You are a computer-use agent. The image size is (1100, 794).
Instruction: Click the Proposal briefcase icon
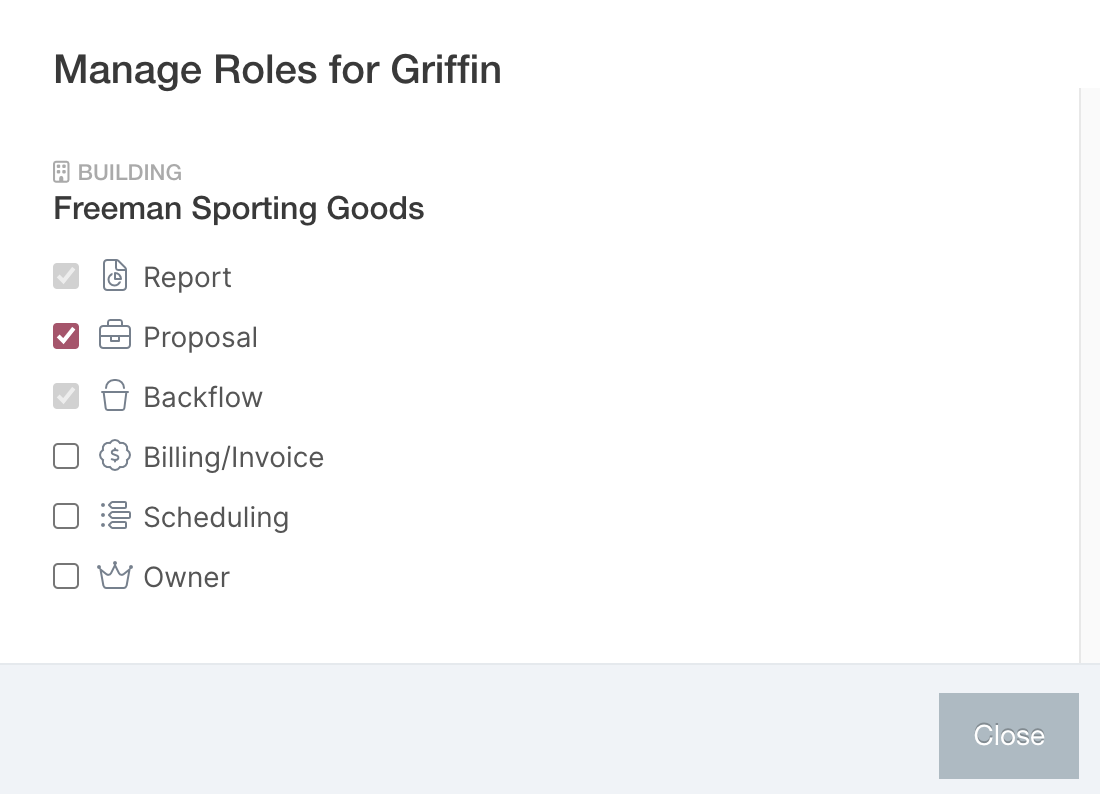click(x=115, y=335)
